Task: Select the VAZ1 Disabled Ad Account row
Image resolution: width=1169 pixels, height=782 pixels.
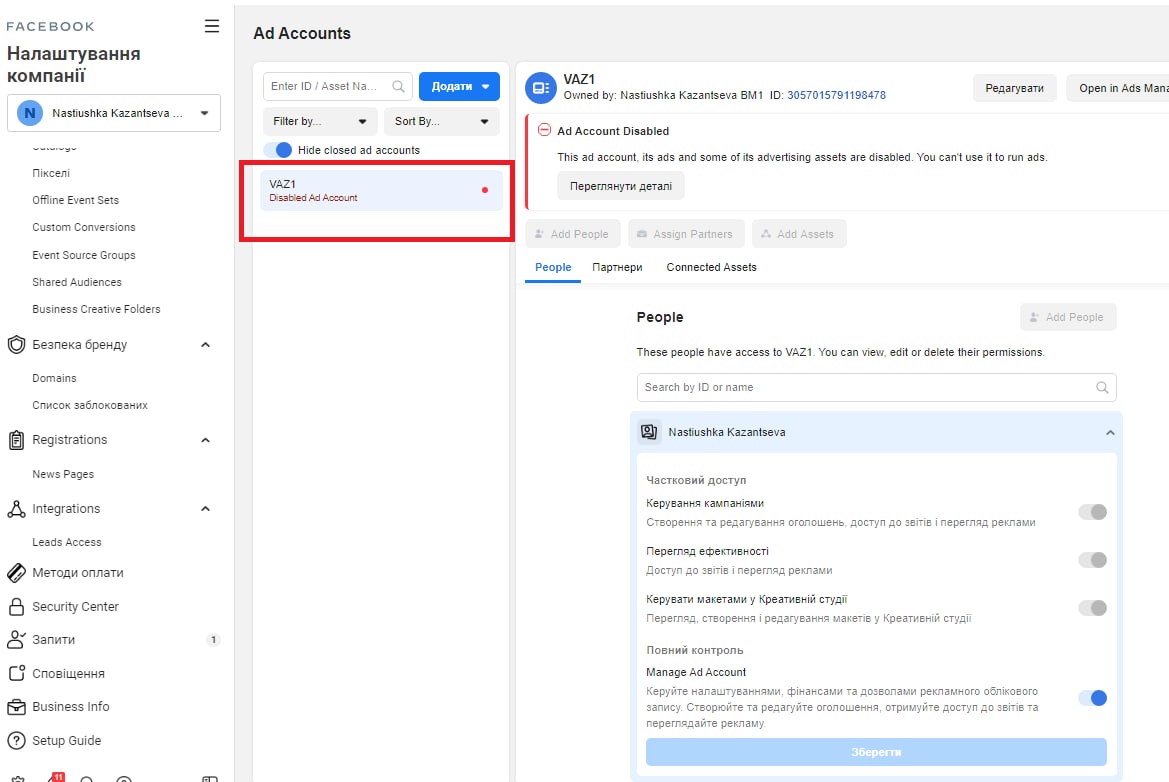Action: (380, 190)
